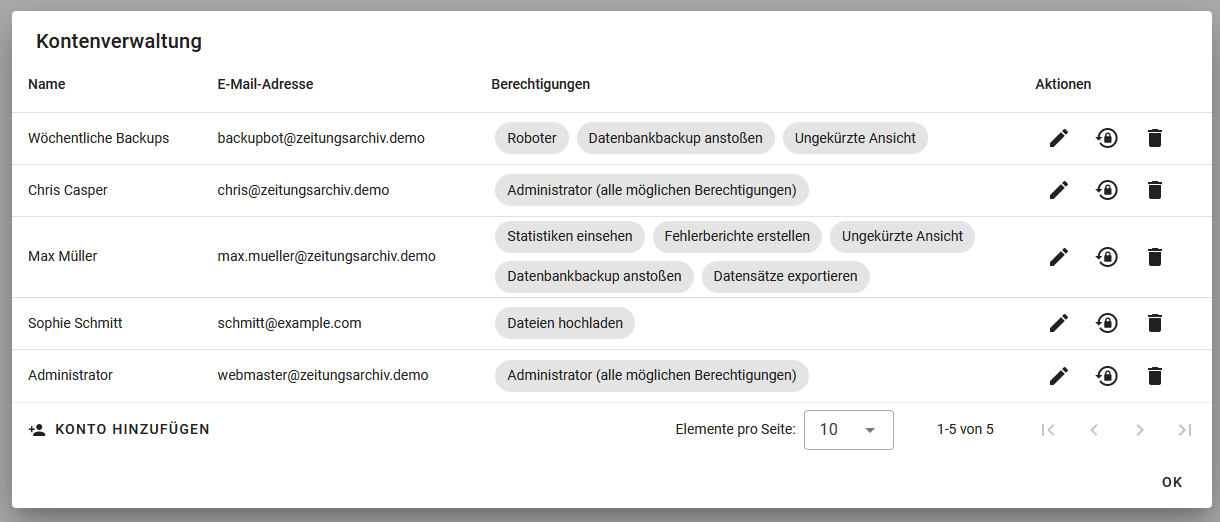Click the Roboter permission chip
1220x522 pixels.
[532, 138]
